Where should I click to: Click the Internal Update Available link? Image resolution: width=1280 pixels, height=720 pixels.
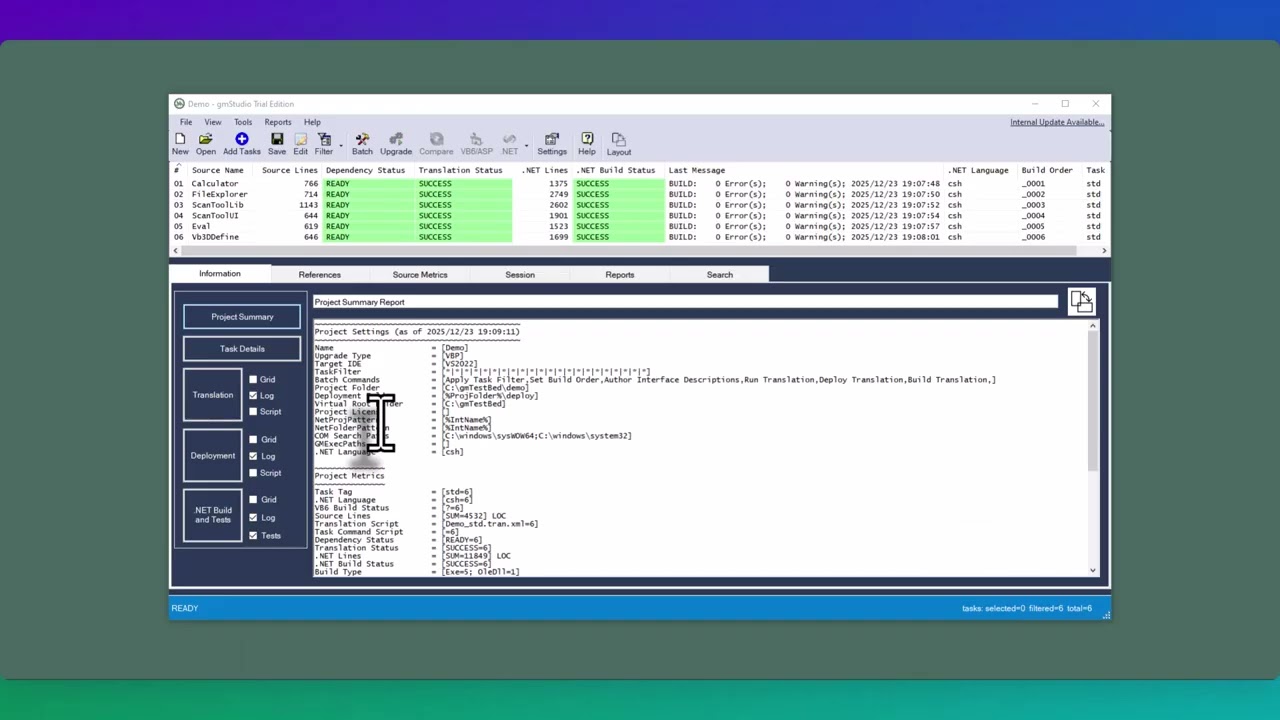click(1057, 122)
